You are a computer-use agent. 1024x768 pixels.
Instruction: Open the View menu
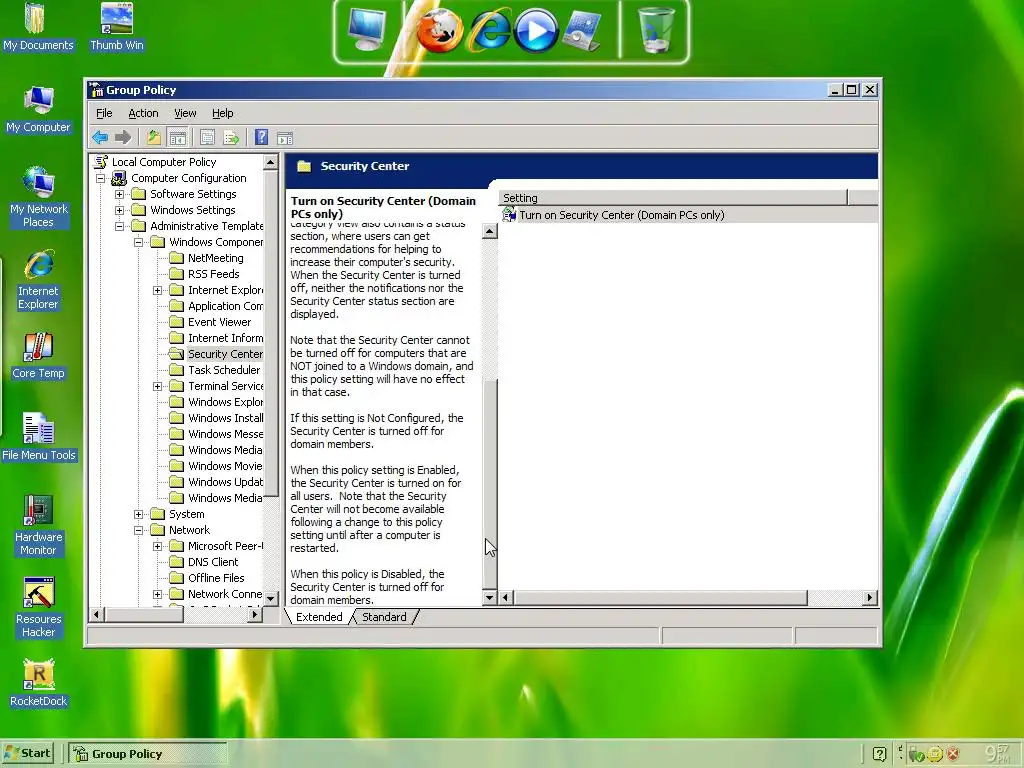coord(185,113)
